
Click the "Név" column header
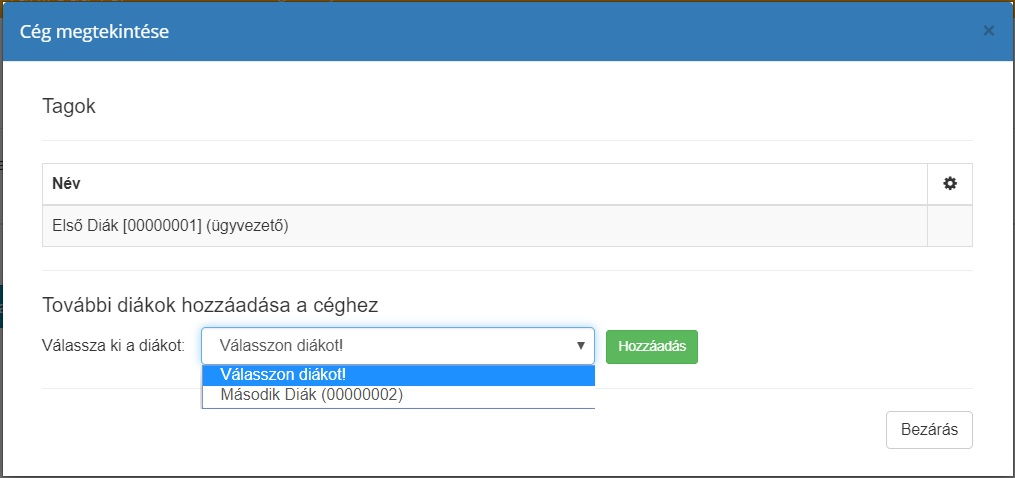(x=66, y=184)
